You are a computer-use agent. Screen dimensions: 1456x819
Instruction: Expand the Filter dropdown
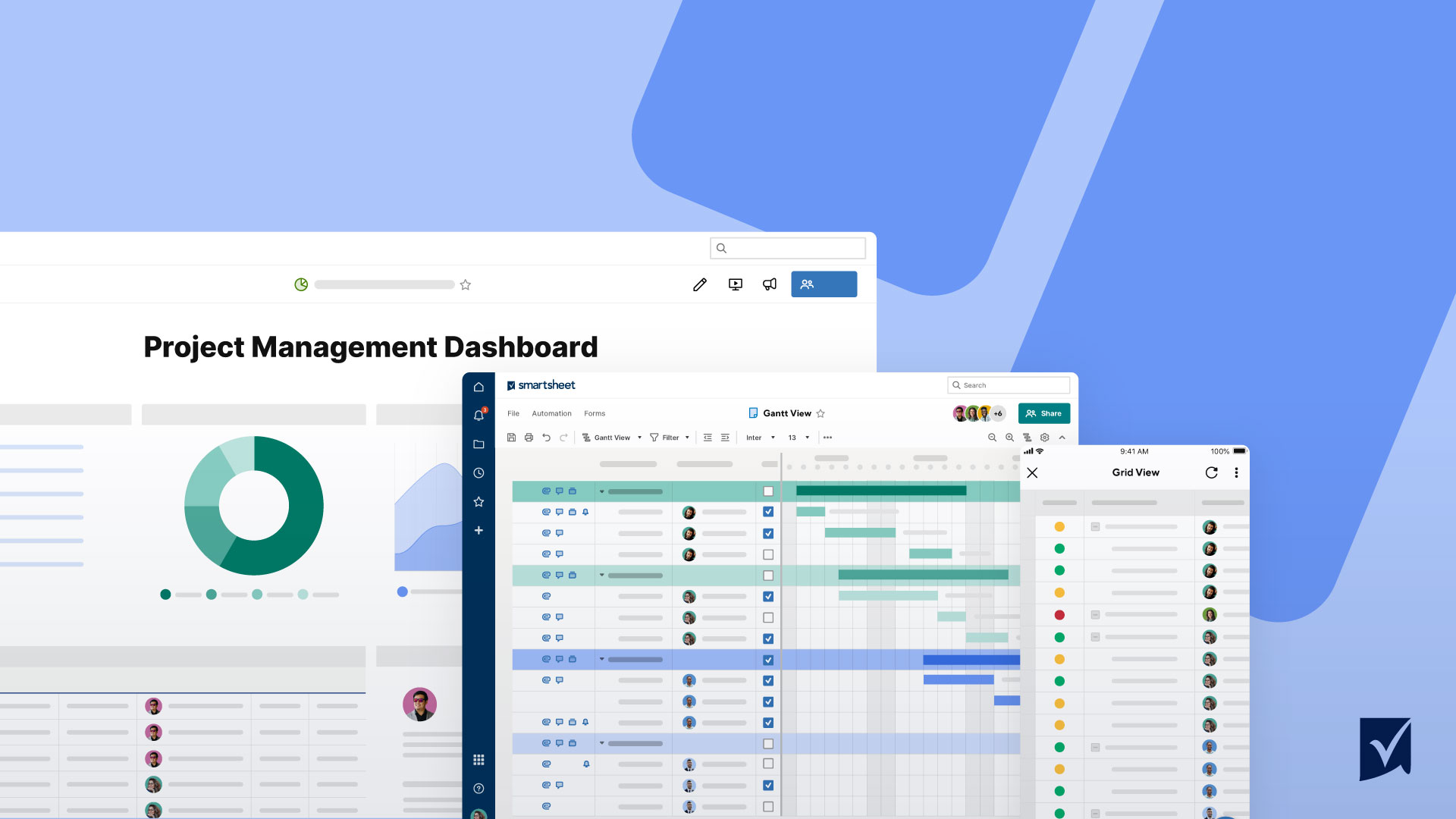click(670, 438)
